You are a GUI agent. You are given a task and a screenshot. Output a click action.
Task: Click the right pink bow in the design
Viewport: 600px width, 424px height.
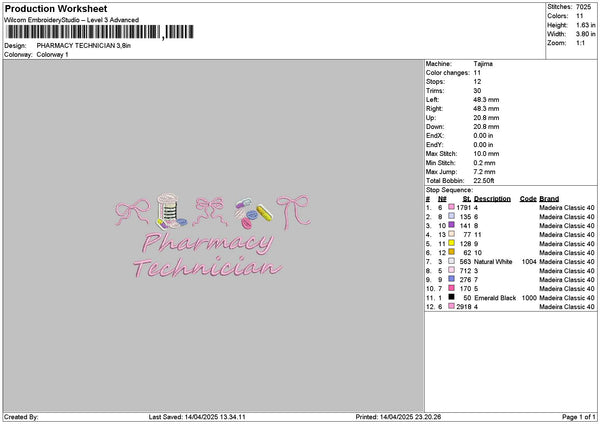coord(293,212)
